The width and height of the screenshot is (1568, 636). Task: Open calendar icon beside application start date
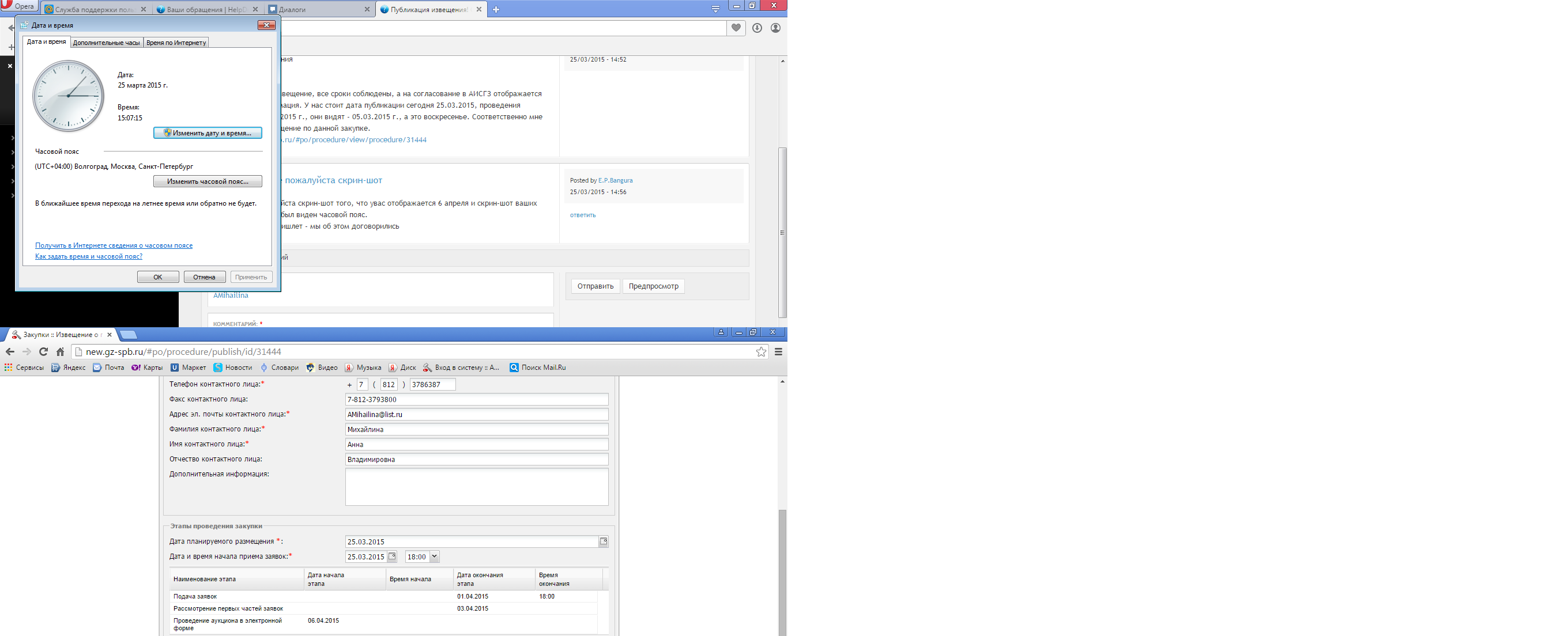pos(392,556)
